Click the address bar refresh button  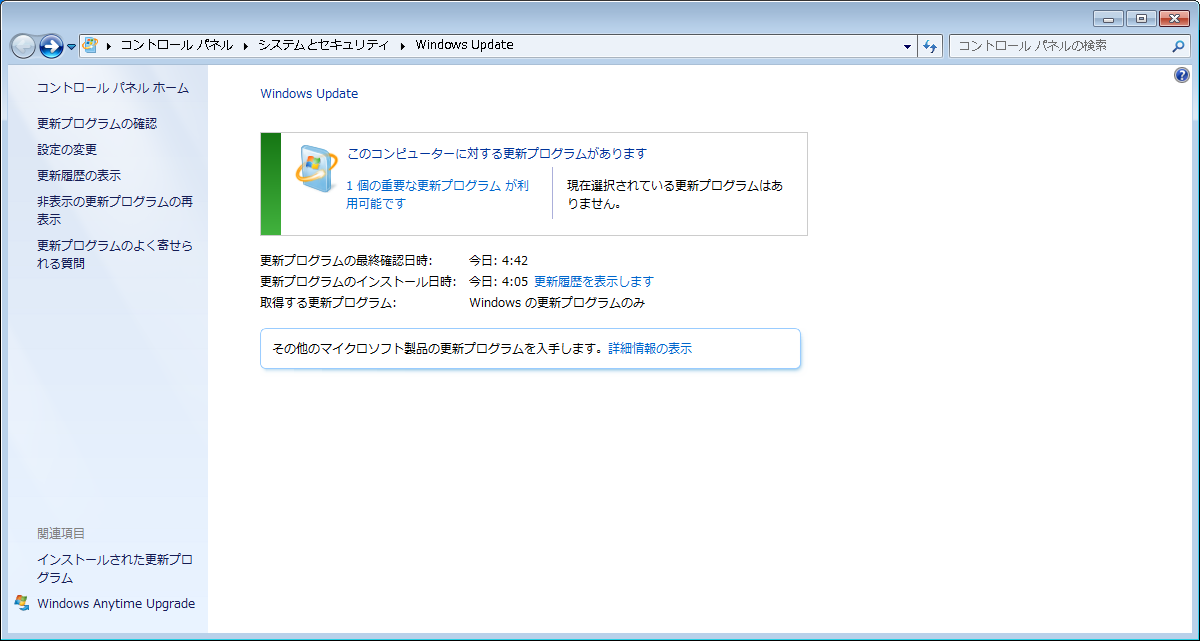coord(930,46)
